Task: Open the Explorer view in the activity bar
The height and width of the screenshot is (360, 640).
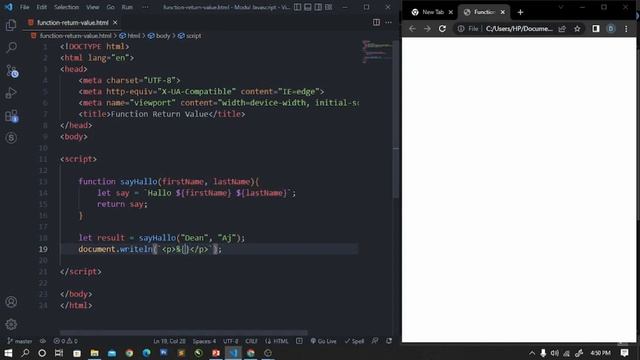Action: [x=11, y=25]
